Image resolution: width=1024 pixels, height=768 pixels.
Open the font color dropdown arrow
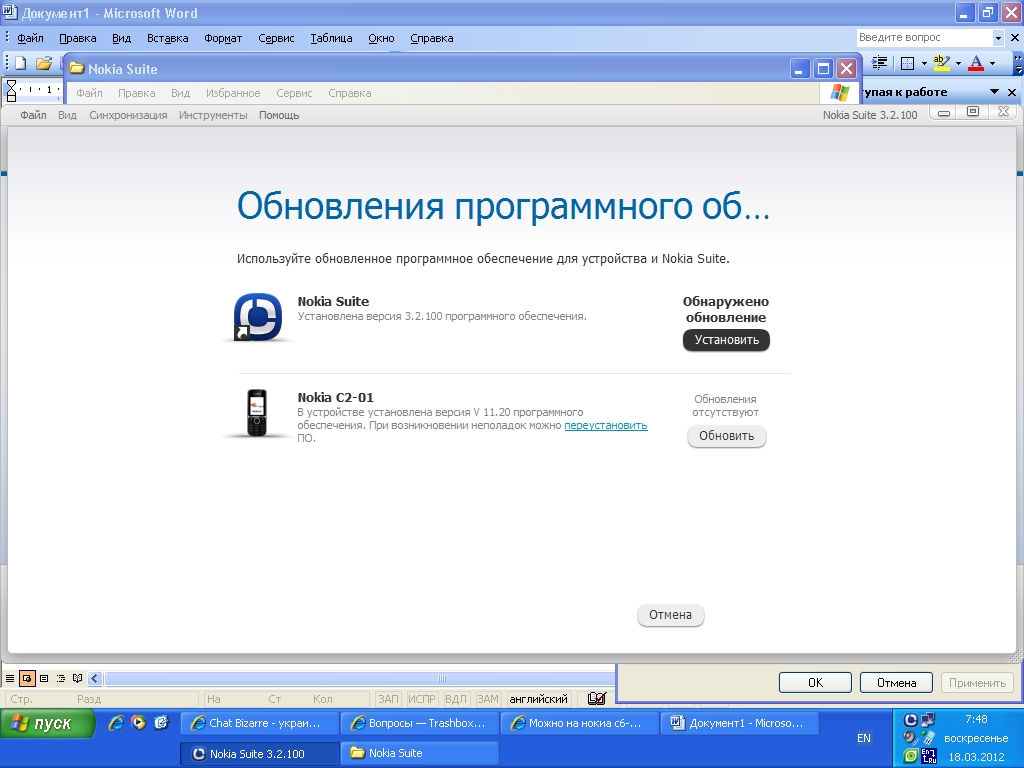point(992,63)
